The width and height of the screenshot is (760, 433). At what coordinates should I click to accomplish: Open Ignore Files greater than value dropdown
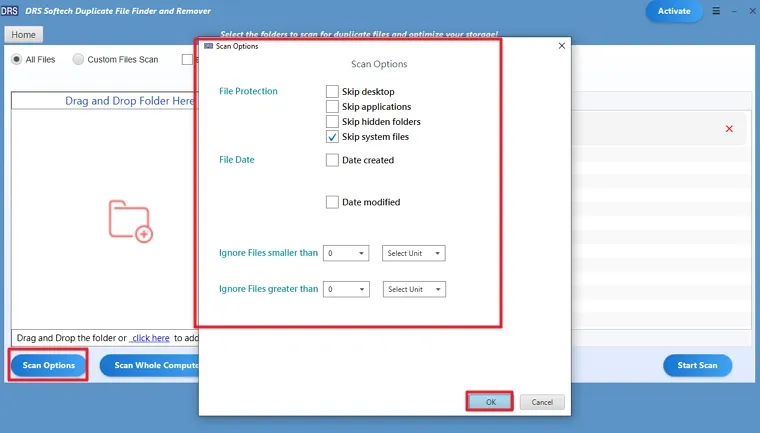346,289
